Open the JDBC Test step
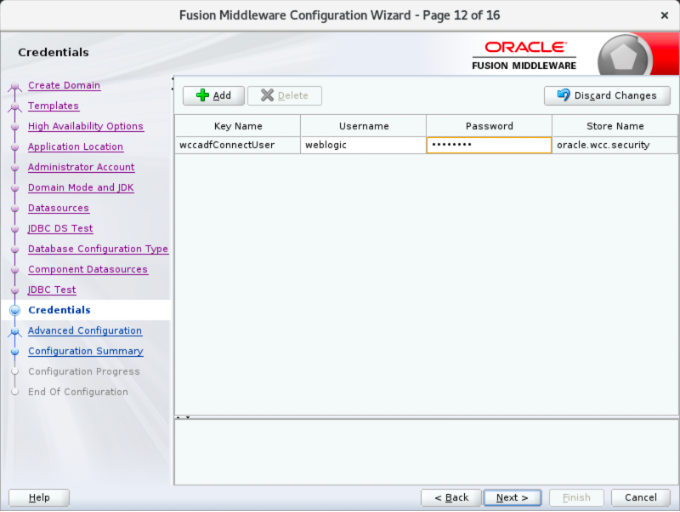 tap(52, 289)
